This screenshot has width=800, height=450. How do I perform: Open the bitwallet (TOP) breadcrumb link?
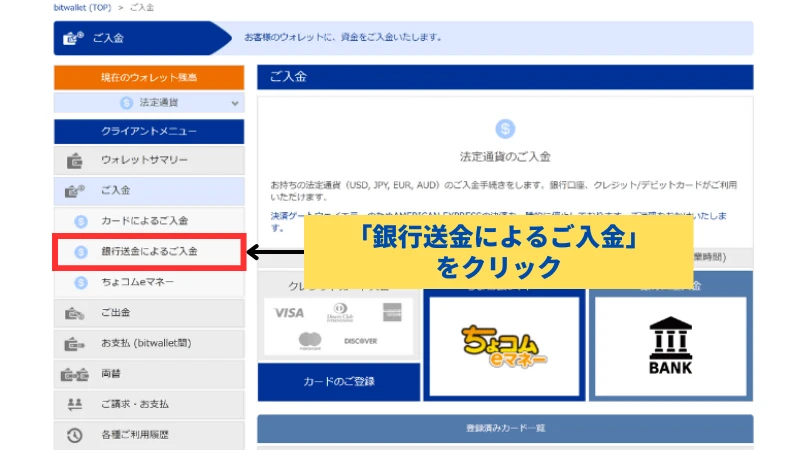coord(82,8)
